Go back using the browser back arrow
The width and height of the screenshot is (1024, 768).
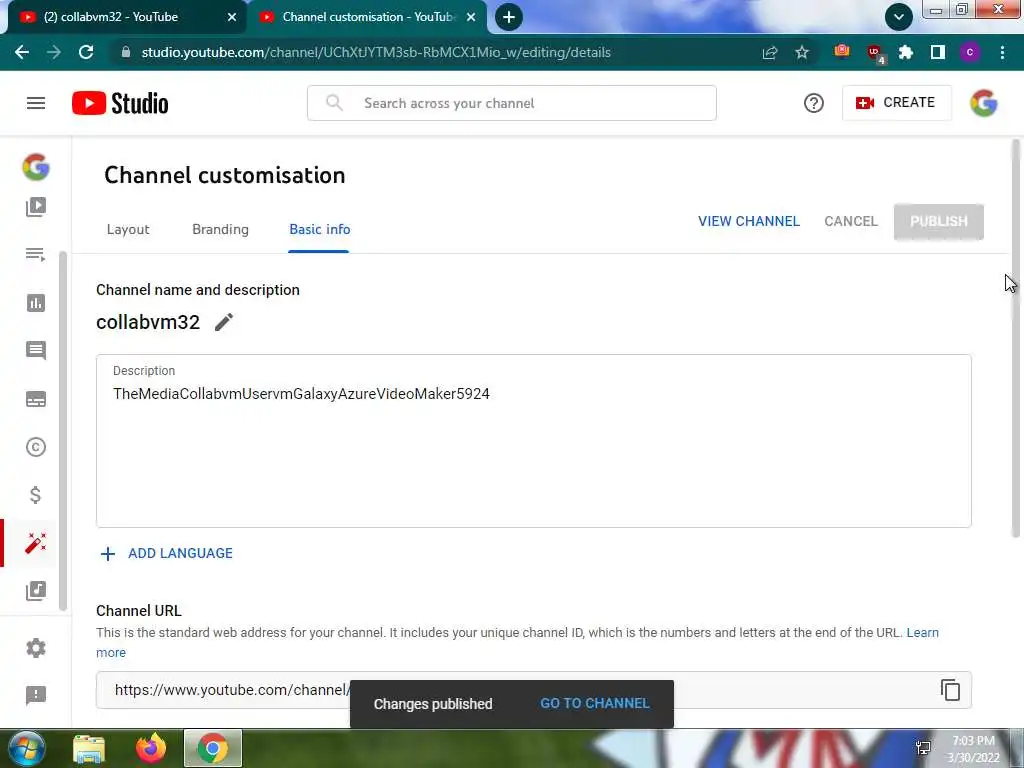coord(22,52)
